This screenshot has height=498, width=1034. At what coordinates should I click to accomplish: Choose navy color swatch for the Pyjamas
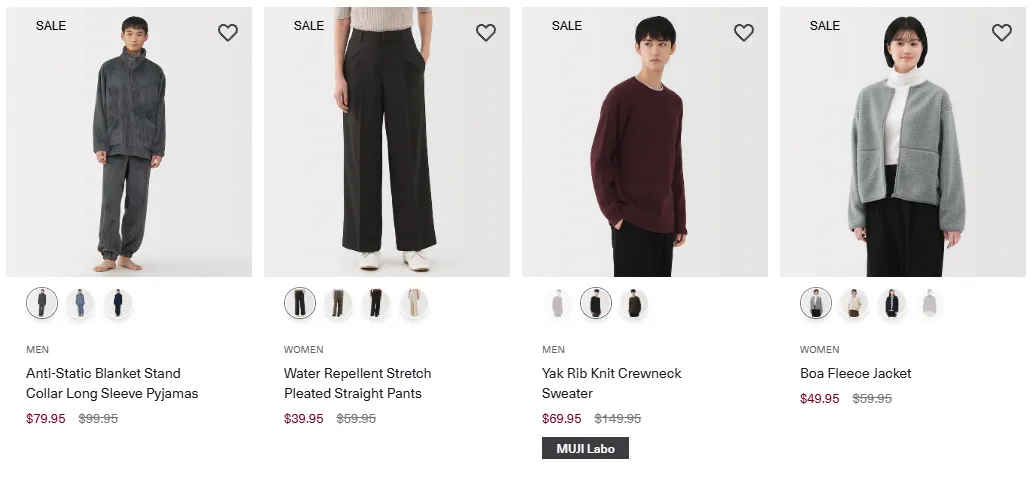tap(118, 303)
